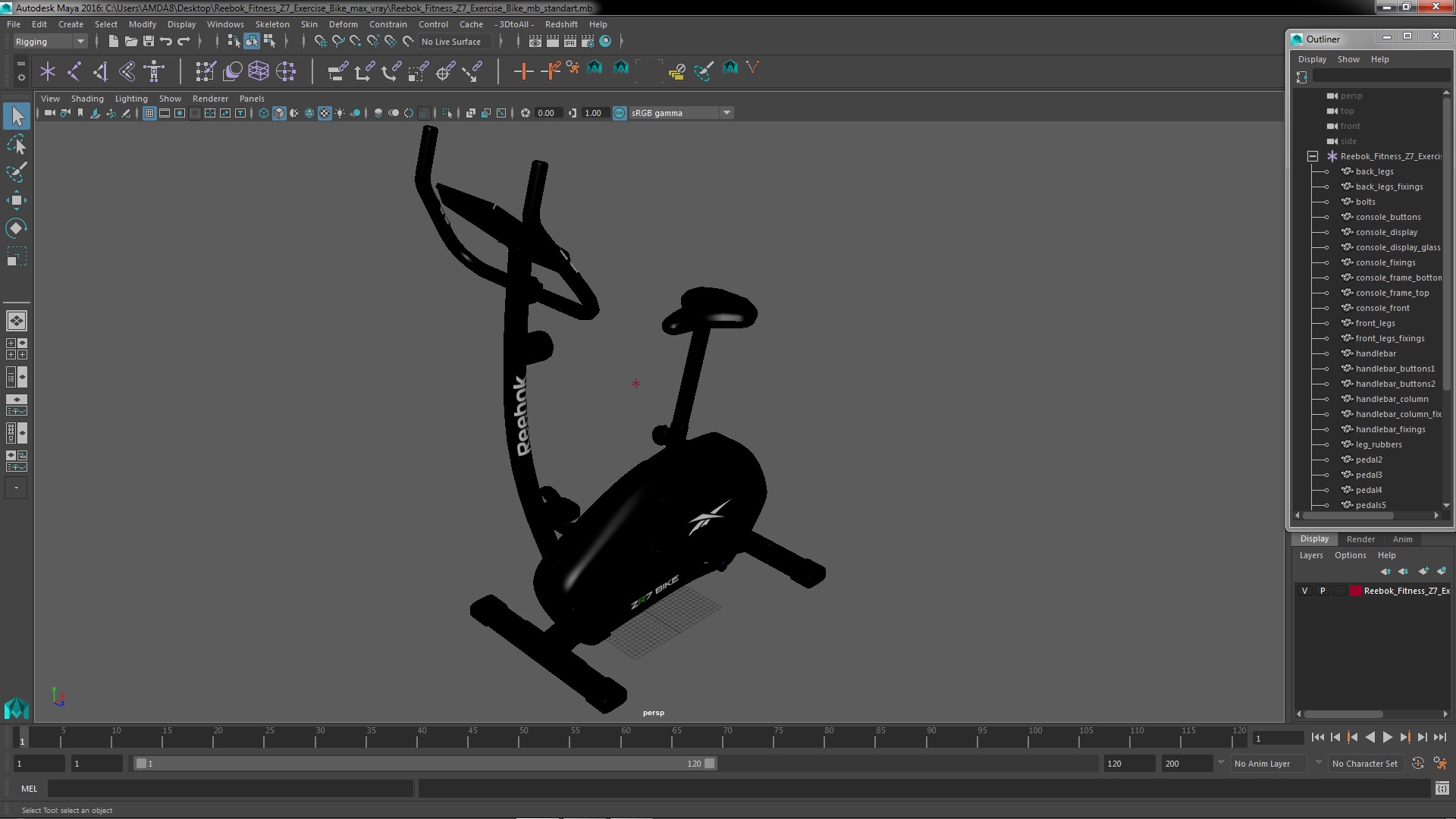Open a scene file icon

click(x=130, y=42)
